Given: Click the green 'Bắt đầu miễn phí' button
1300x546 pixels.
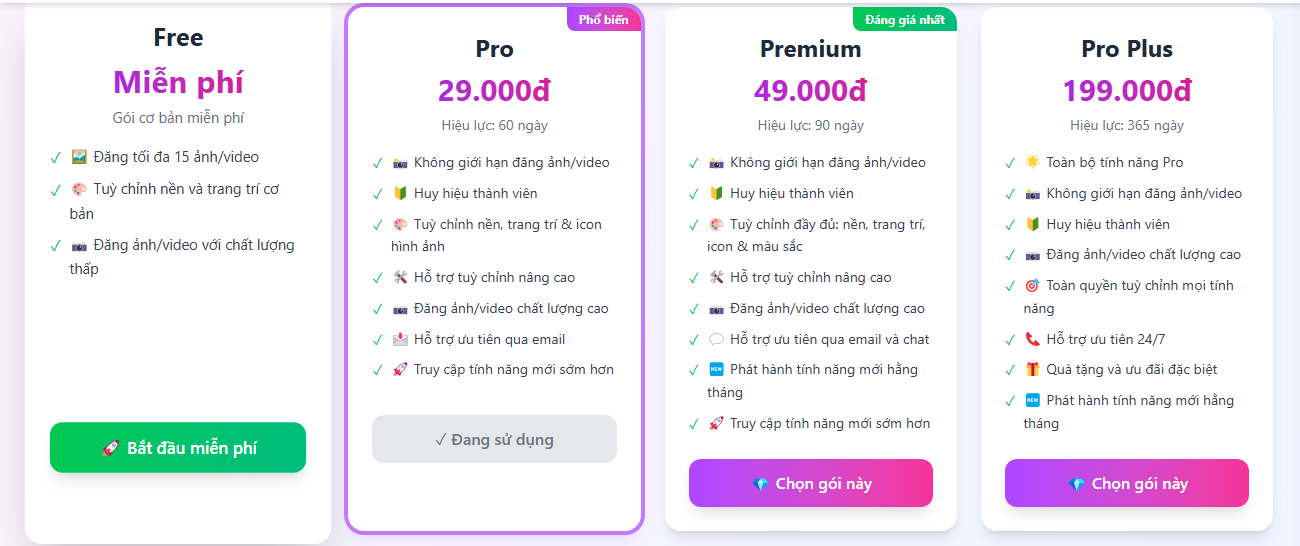Looking at the screenshot, I should coord(178,447).
